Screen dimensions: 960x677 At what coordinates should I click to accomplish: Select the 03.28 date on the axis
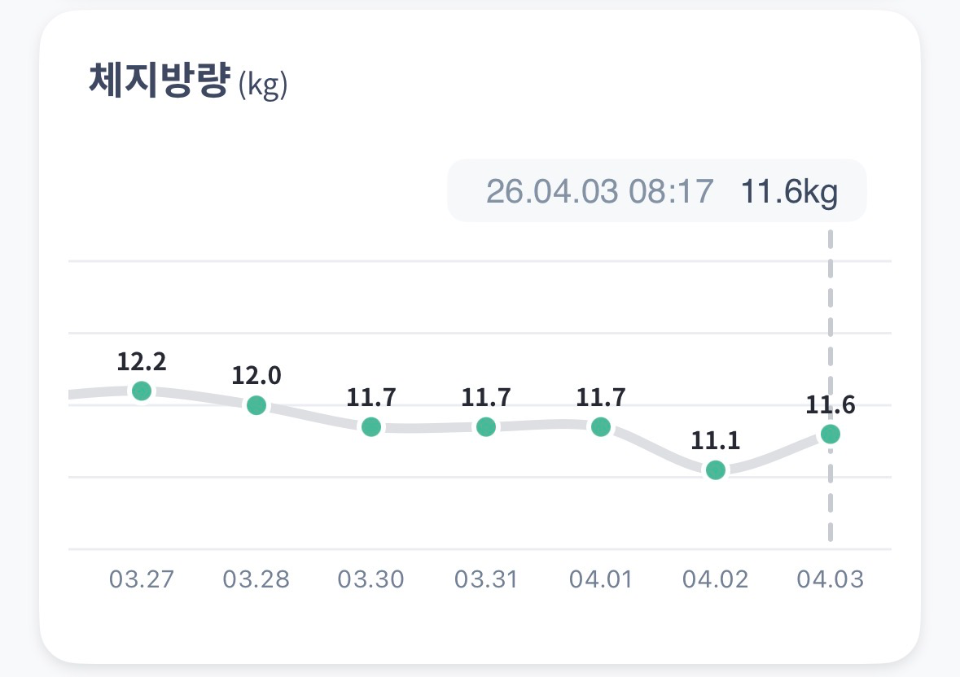pos(256,580)
